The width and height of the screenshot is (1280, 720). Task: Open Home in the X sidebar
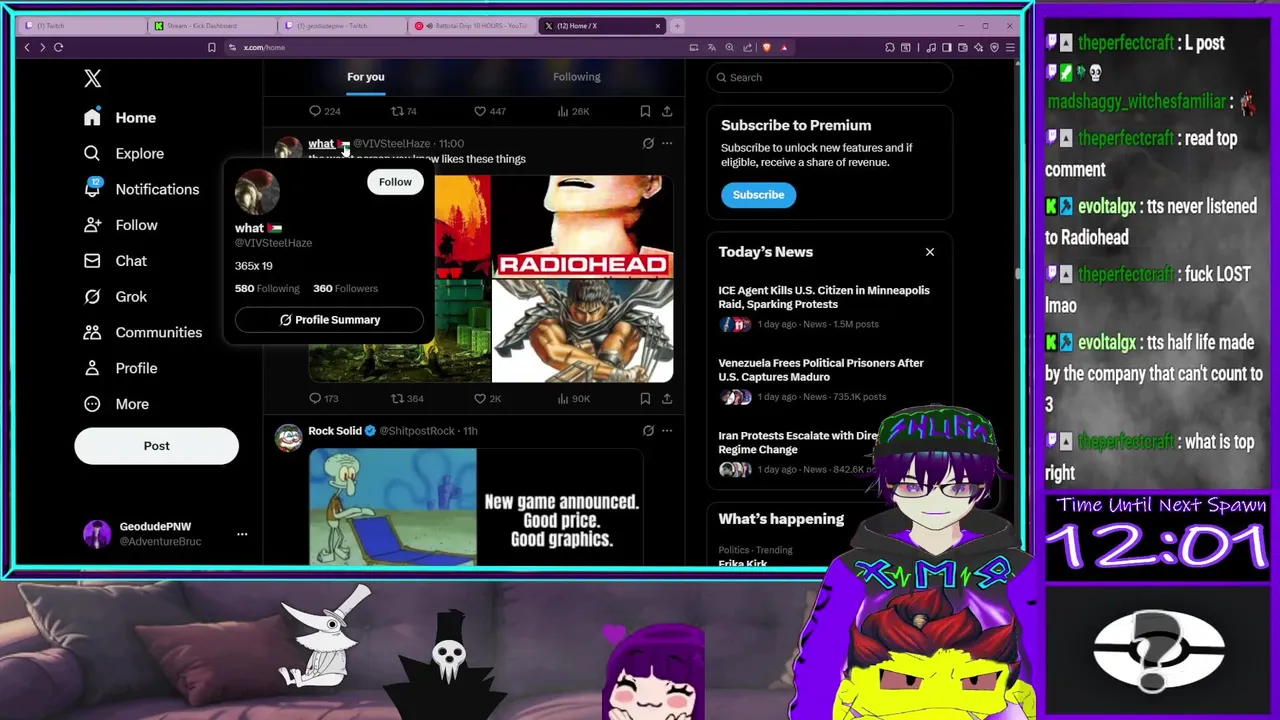120,118
